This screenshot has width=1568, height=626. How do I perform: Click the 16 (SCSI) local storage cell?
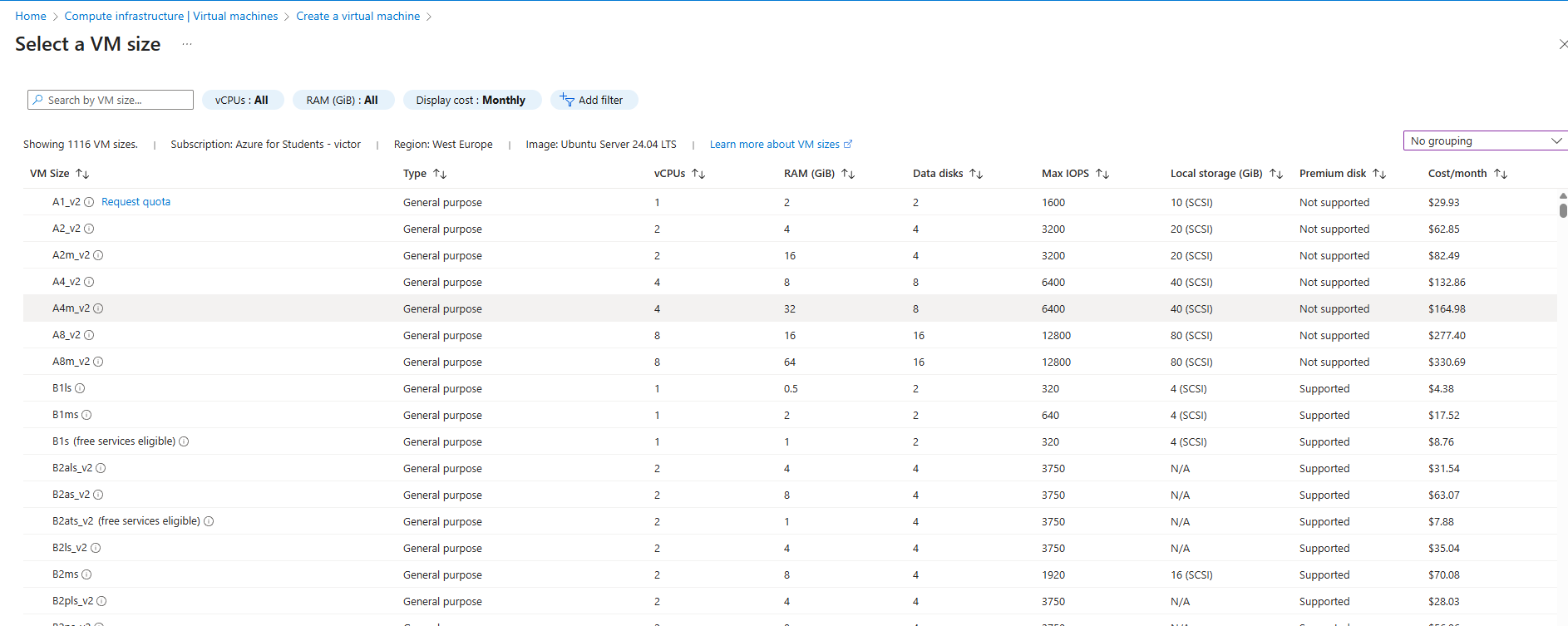click(1191, 574)
